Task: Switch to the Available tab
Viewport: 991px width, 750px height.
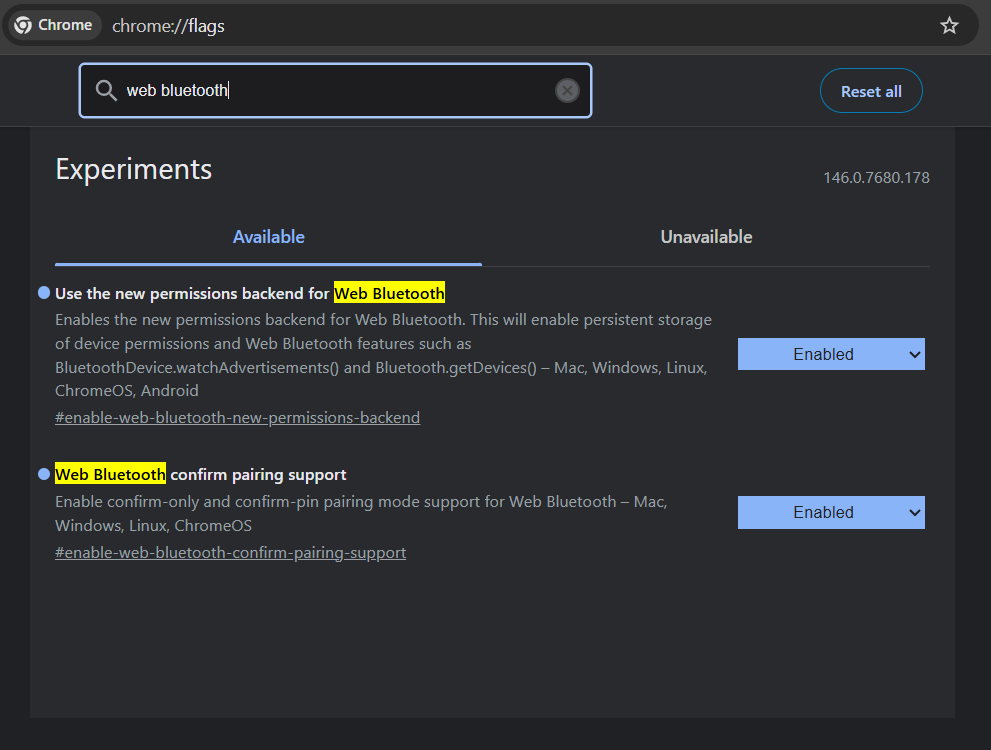Action: click(x=269, y=237)
